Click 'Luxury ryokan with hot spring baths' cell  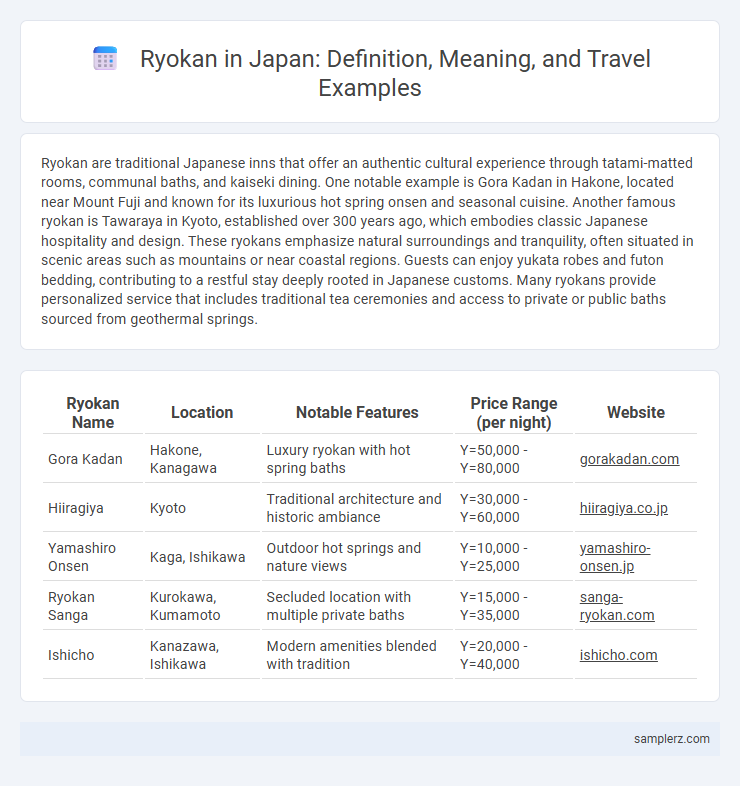click(357, 459)
